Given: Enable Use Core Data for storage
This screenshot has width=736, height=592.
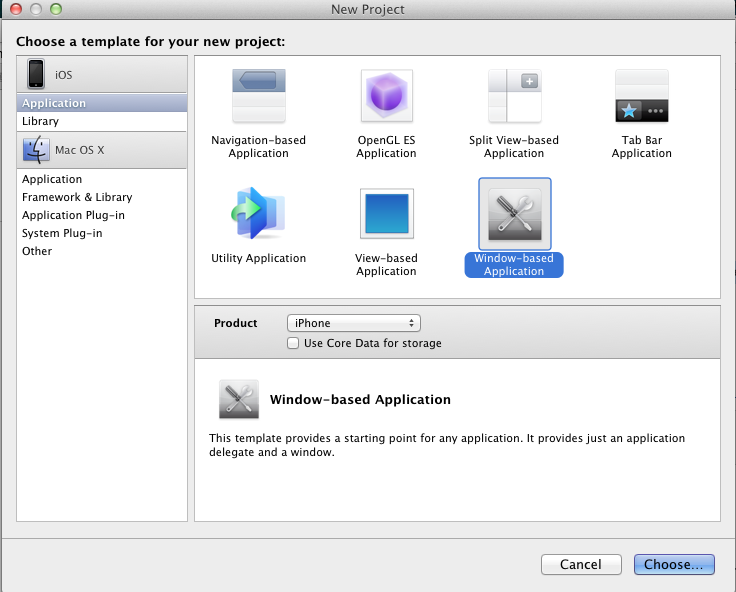Looking at the screenshot, I should 293,343.
